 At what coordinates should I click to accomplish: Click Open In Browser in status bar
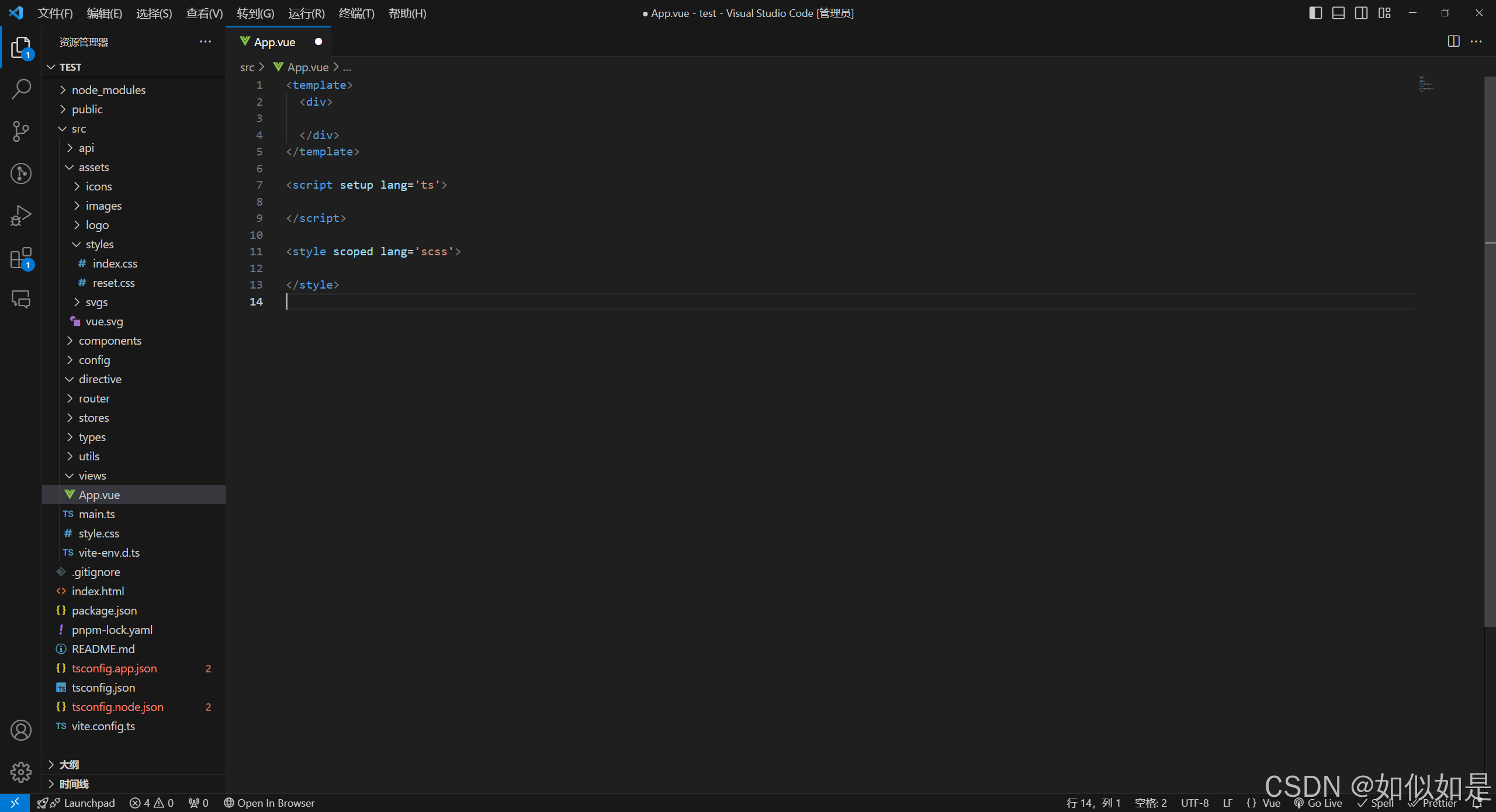point(269,803)
